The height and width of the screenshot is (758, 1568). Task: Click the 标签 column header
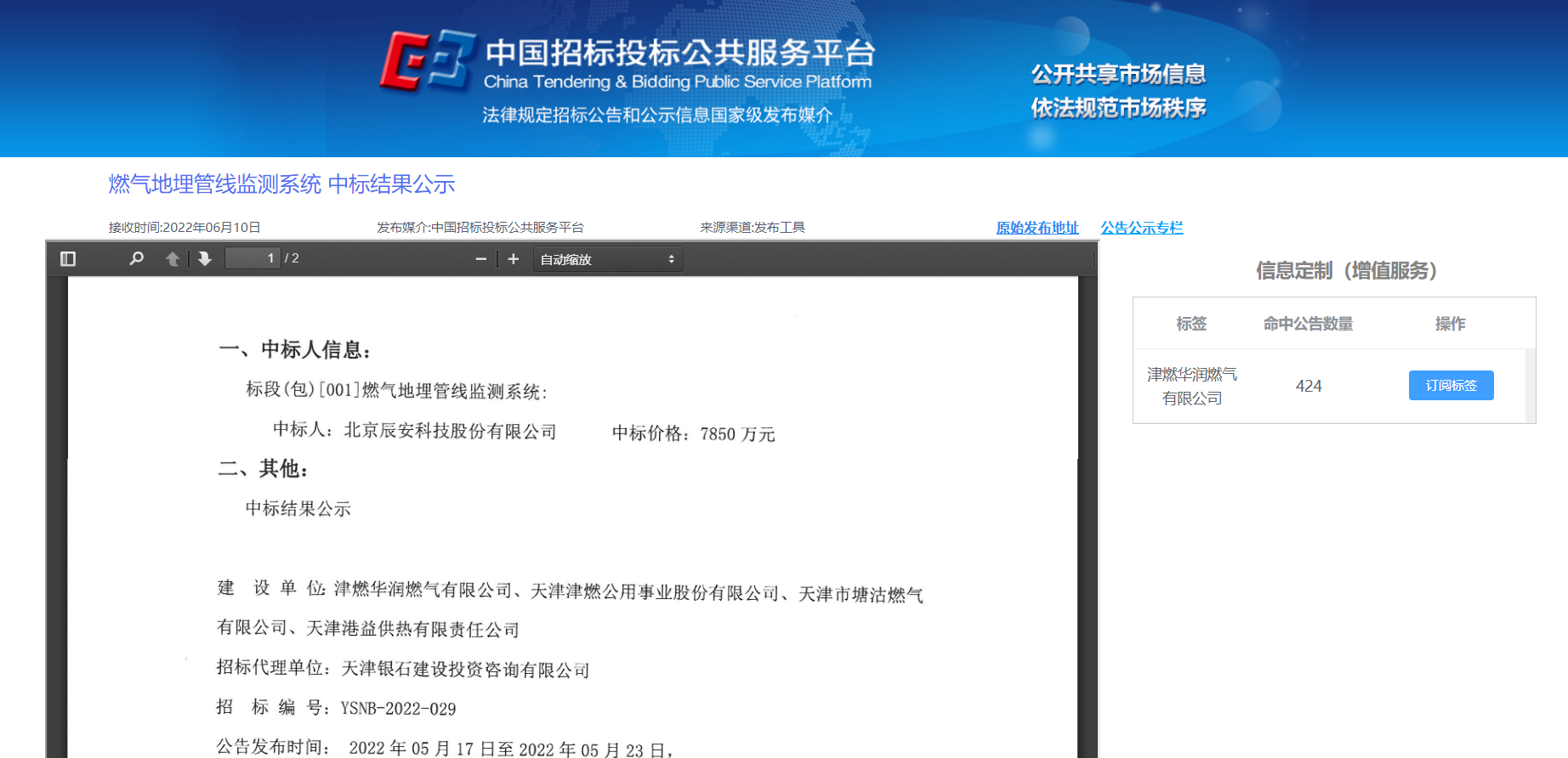click(x=1191, y=324)
